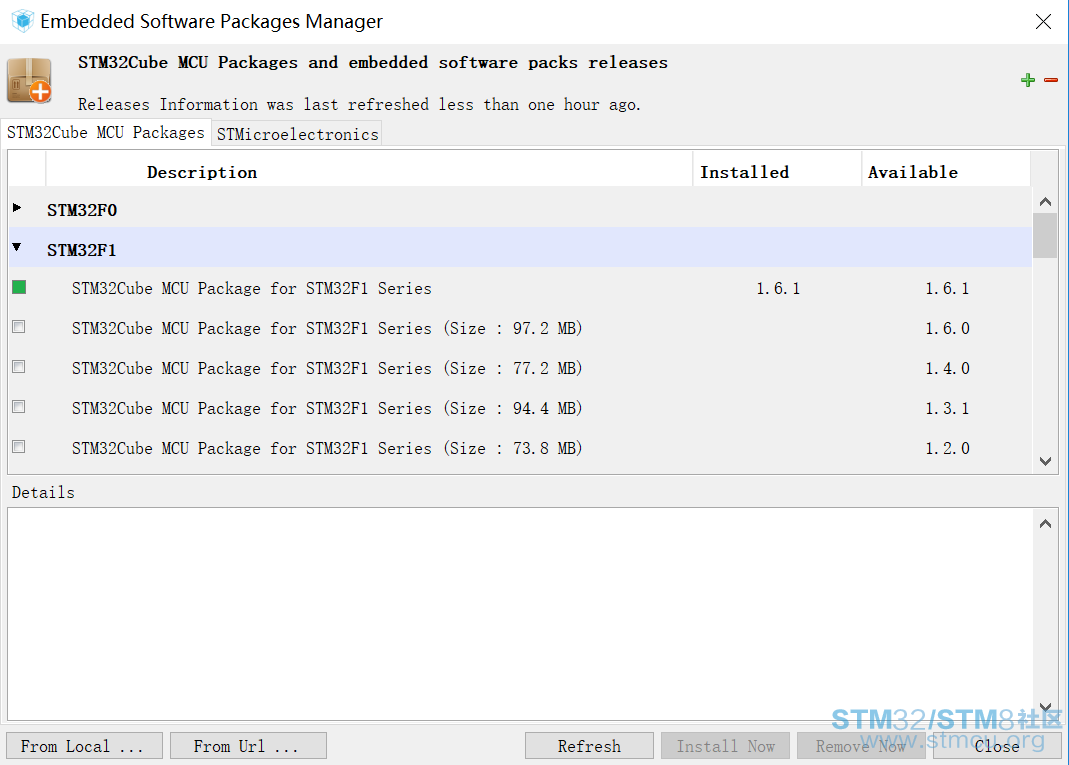Click the From Url ... button

[248, 746]
